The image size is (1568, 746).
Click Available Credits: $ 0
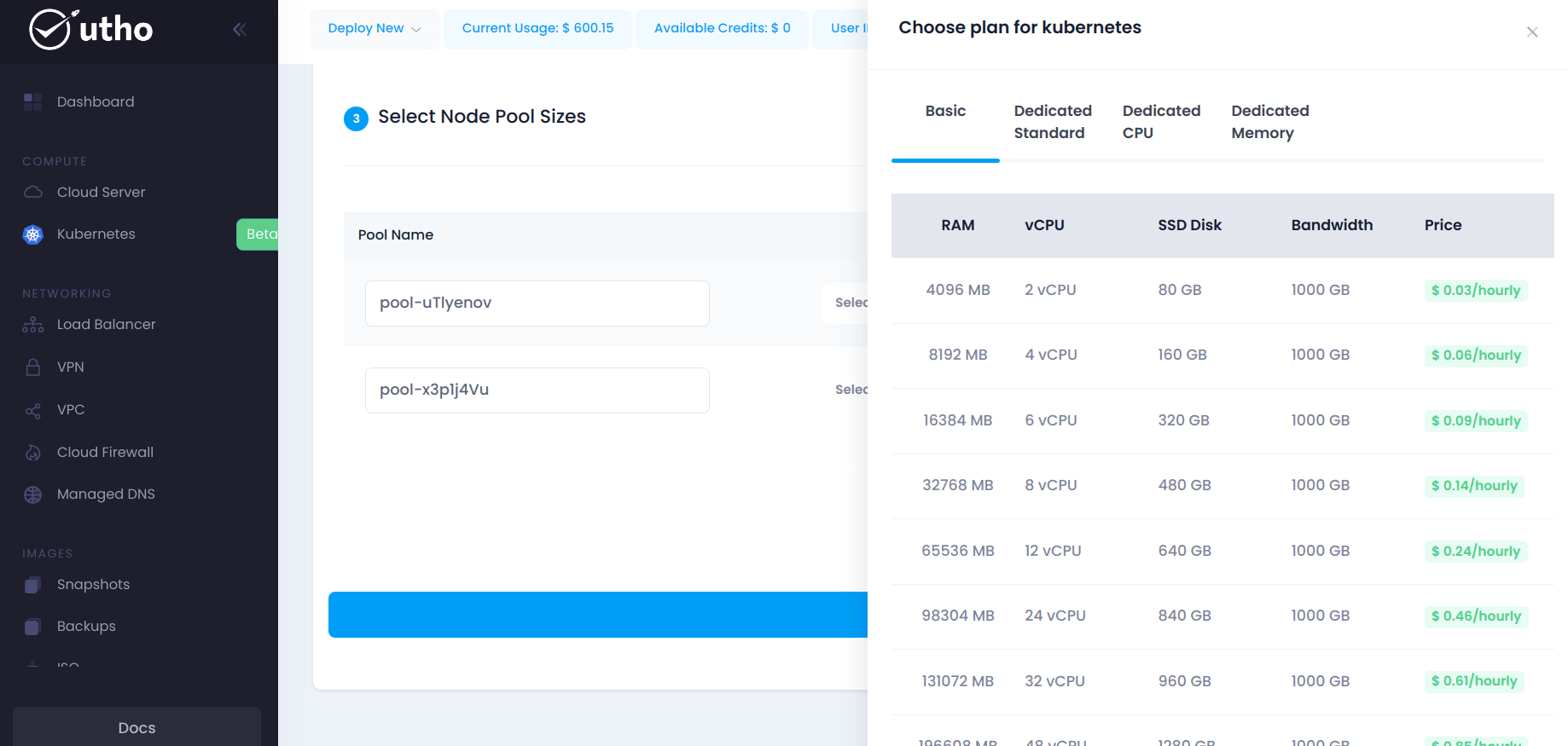tap(722, 29)
